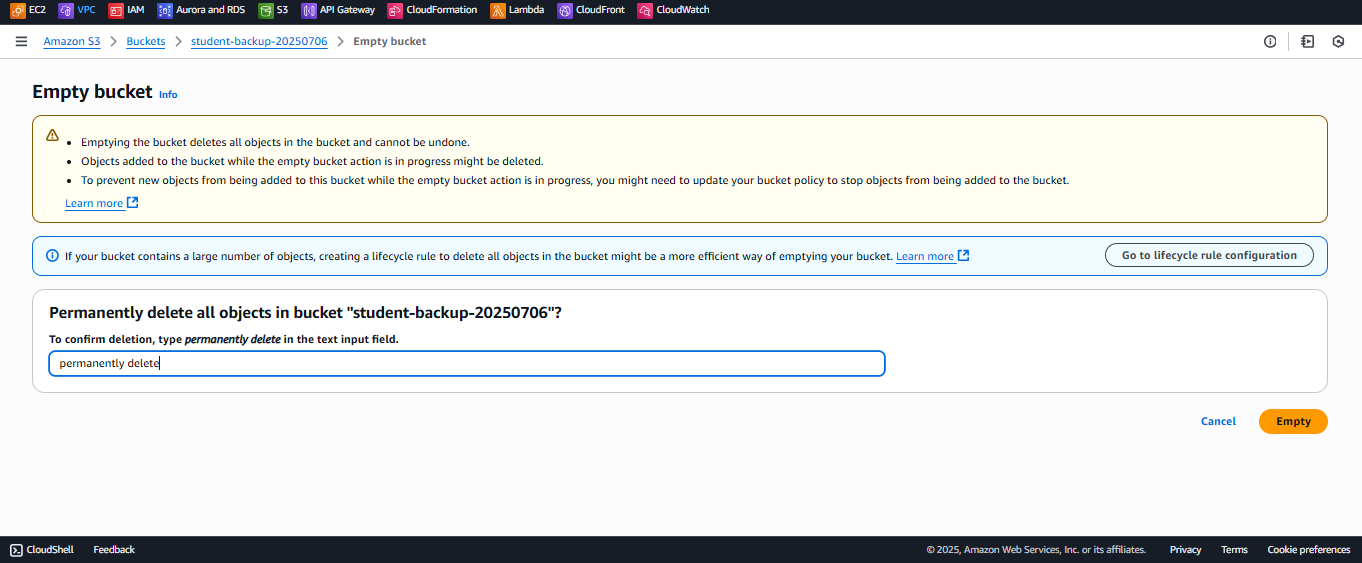
Task: Open the S3 service shortcut
Action: [x=274, y=10]
